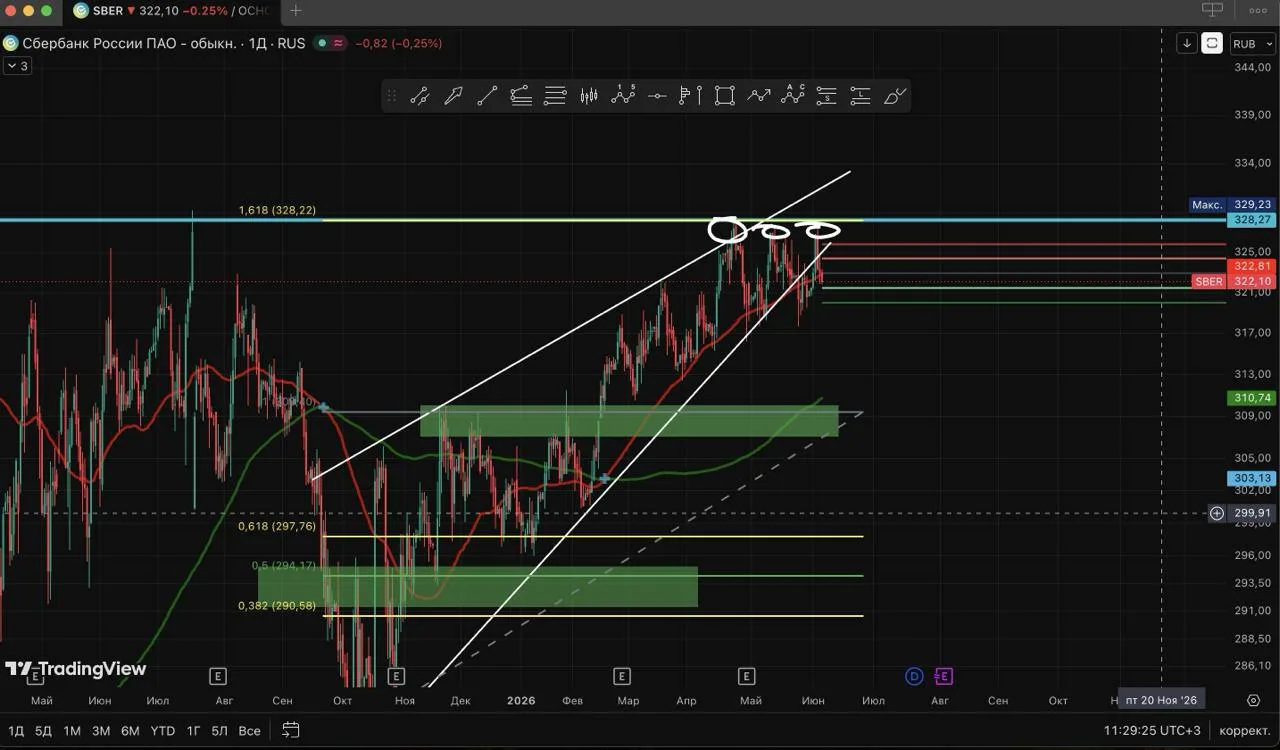Click the down-arrow snapshot button near RUB

pos(1187,43)
